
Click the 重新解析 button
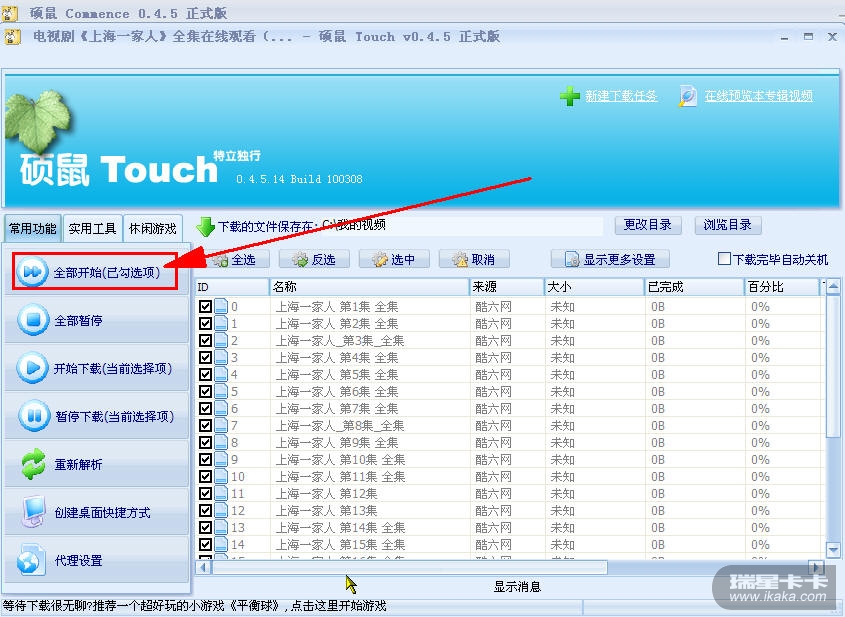click(x=96, y=464)
